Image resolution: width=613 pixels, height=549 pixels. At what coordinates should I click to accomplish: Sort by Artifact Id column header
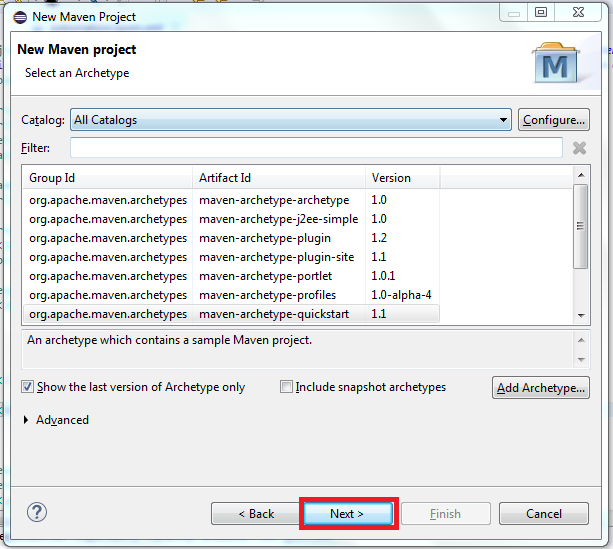pyautogui.click(x=278, y=178)
